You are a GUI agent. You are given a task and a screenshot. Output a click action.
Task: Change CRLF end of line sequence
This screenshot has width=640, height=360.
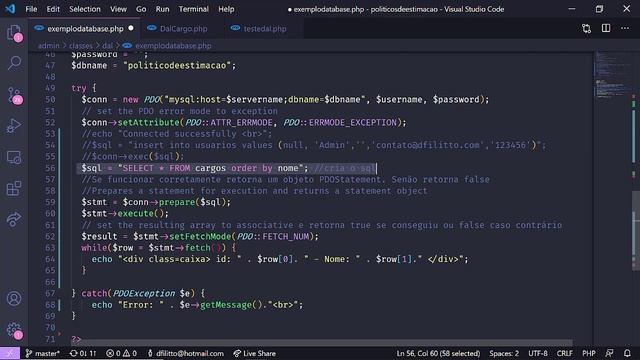point(564,353)
